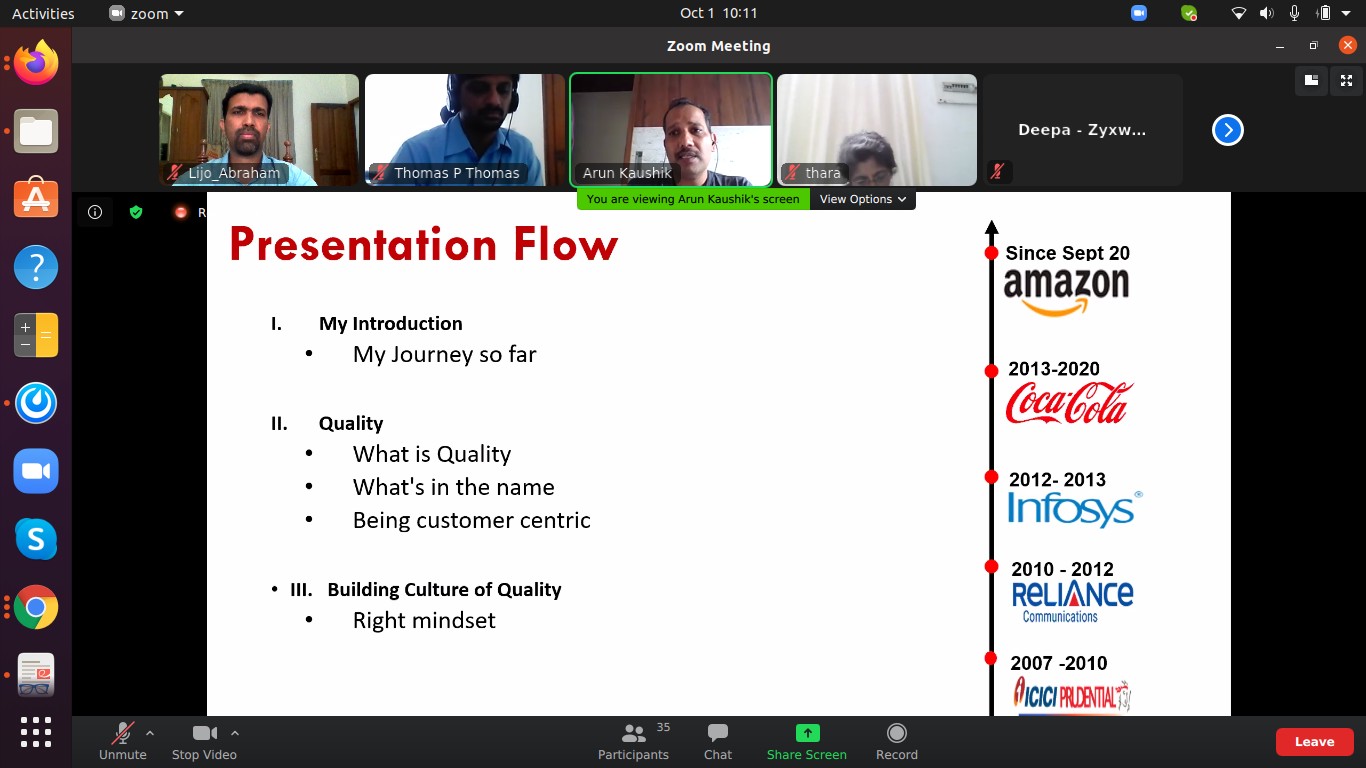The width and height of the screenshot is (1366, 768).
Task: Click the green encryption shield icon
Action: 136,212
